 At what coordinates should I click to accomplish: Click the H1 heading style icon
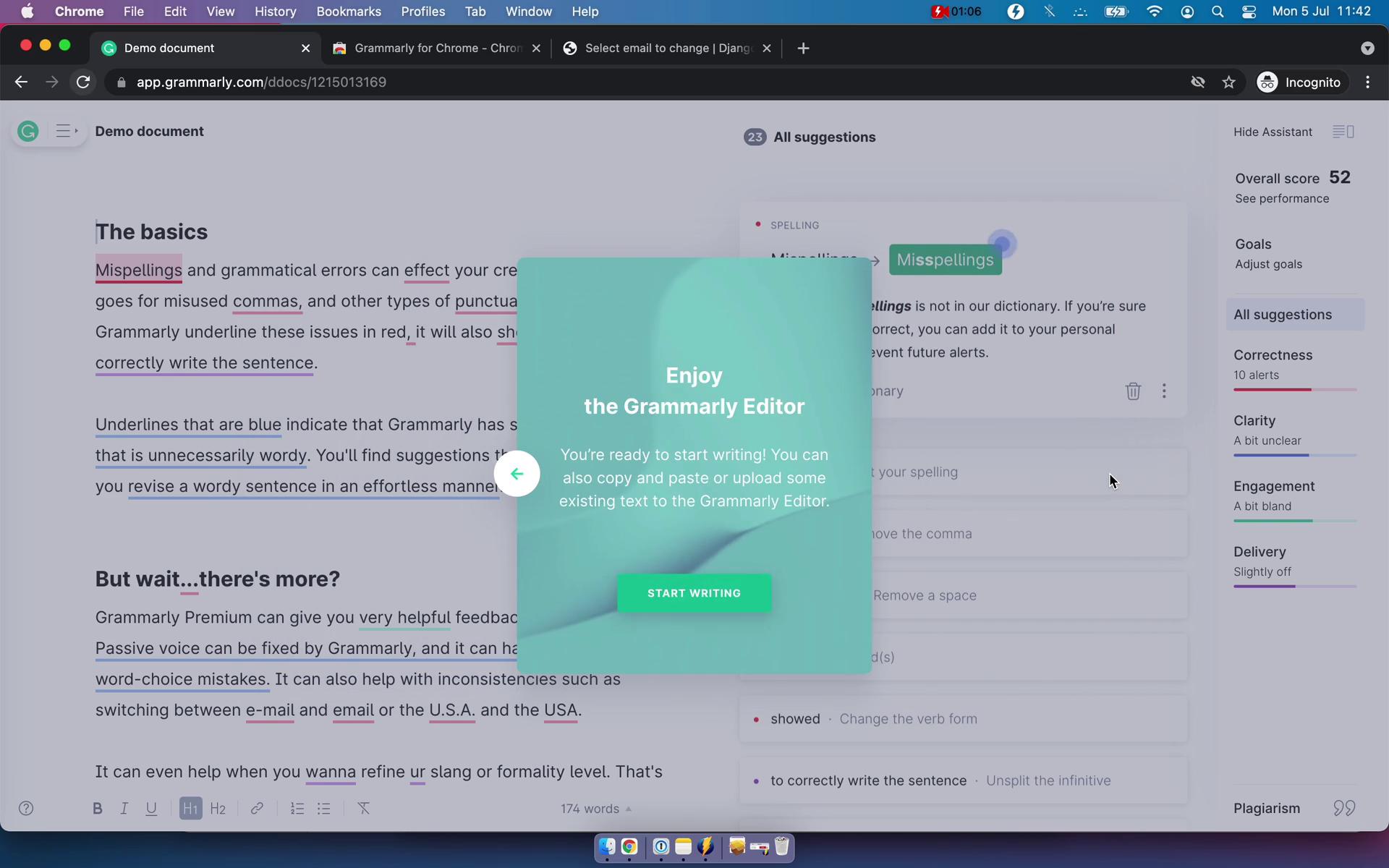click(x=191, y=808)
